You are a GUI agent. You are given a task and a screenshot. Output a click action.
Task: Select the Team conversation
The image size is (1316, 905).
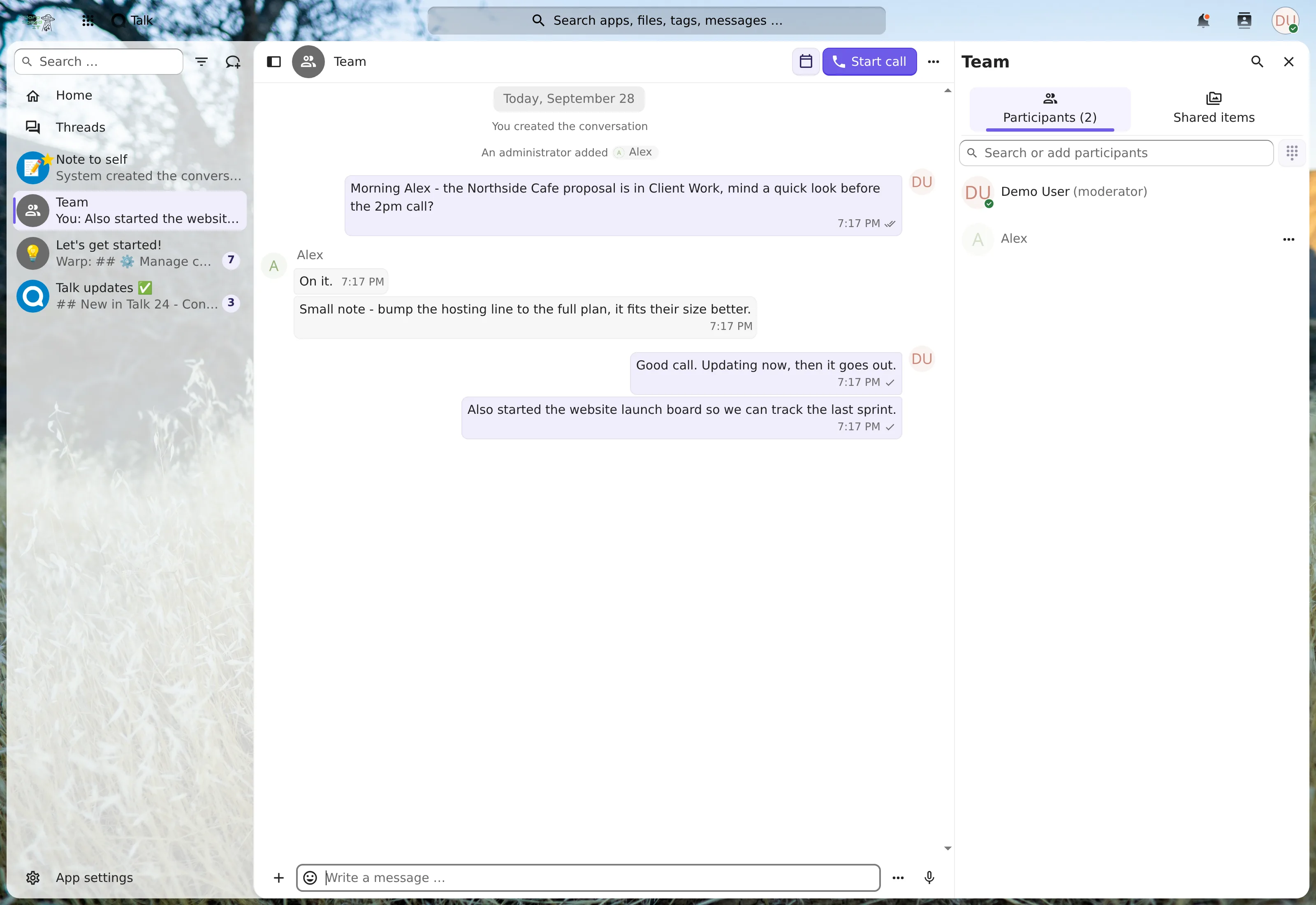130,211
